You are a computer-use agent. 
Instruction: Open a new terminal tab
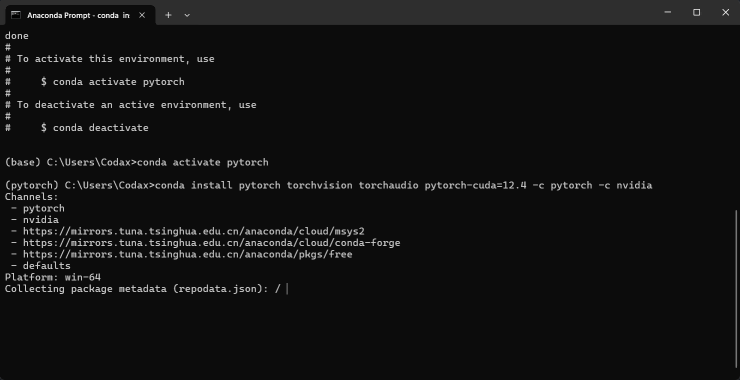coord(168,15)
